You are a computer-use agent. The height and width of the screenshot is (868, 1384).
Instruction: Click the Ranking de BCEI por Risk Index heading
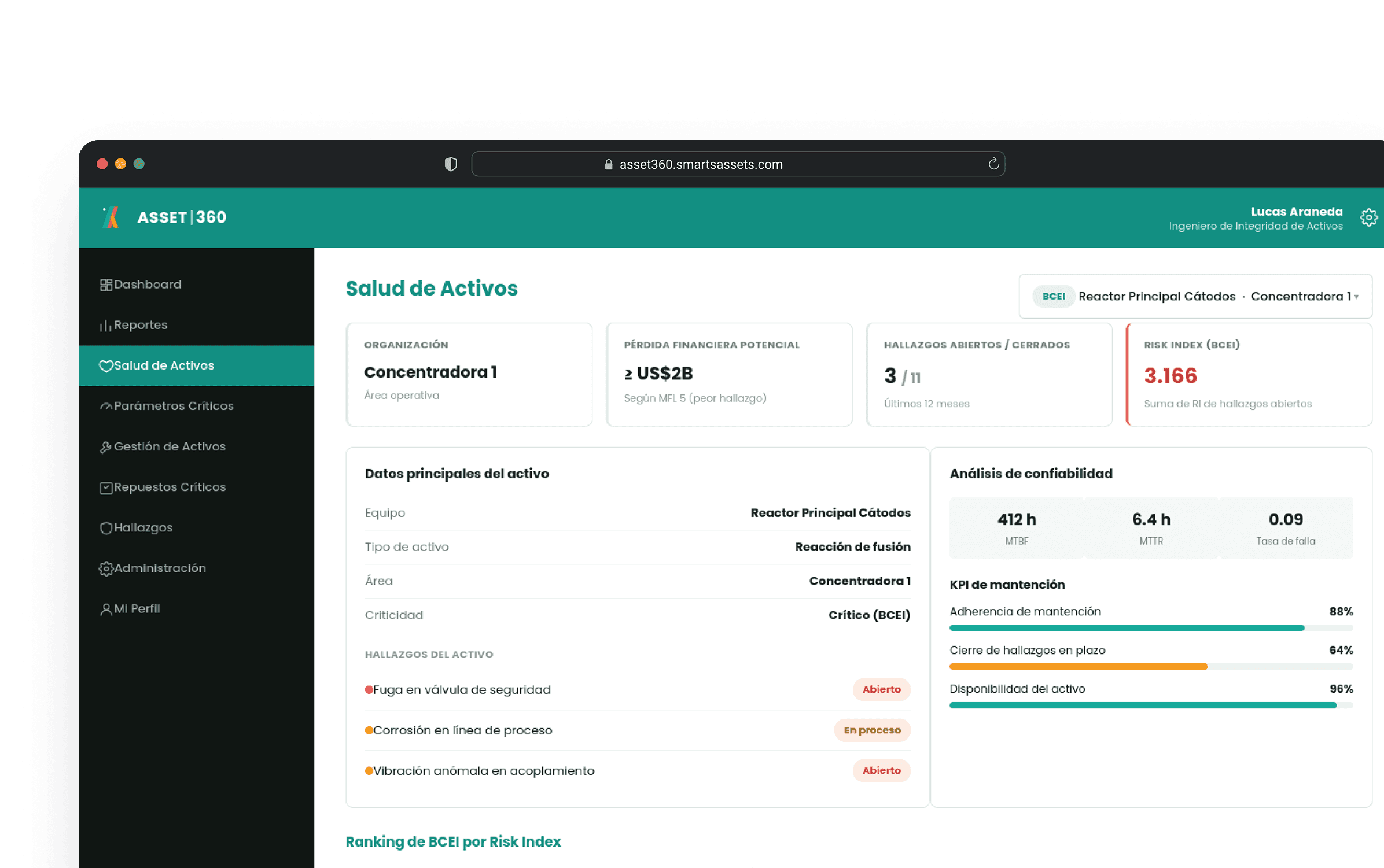pos(453,842)
